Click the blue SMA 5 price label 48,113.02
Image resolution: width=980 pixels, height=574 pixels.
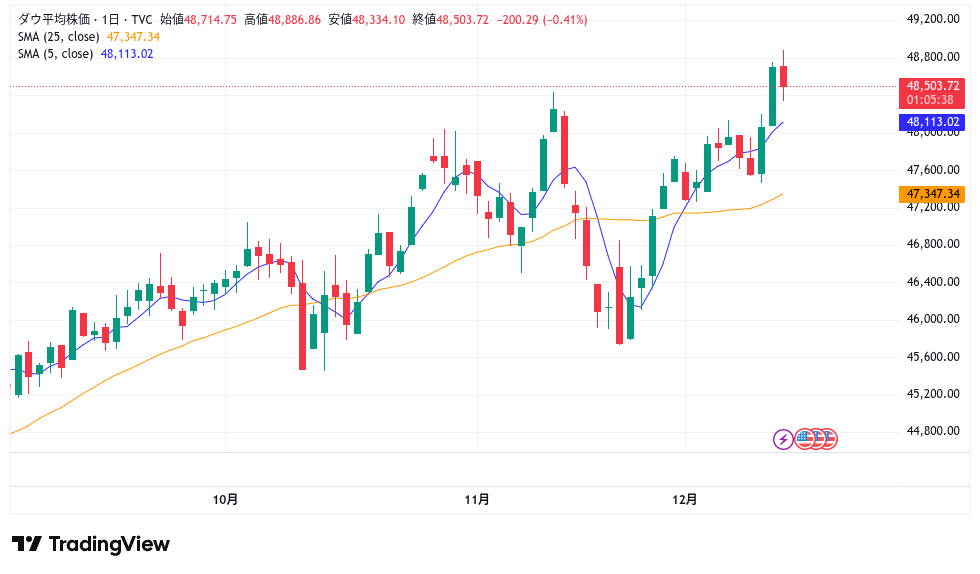[932, 122]
